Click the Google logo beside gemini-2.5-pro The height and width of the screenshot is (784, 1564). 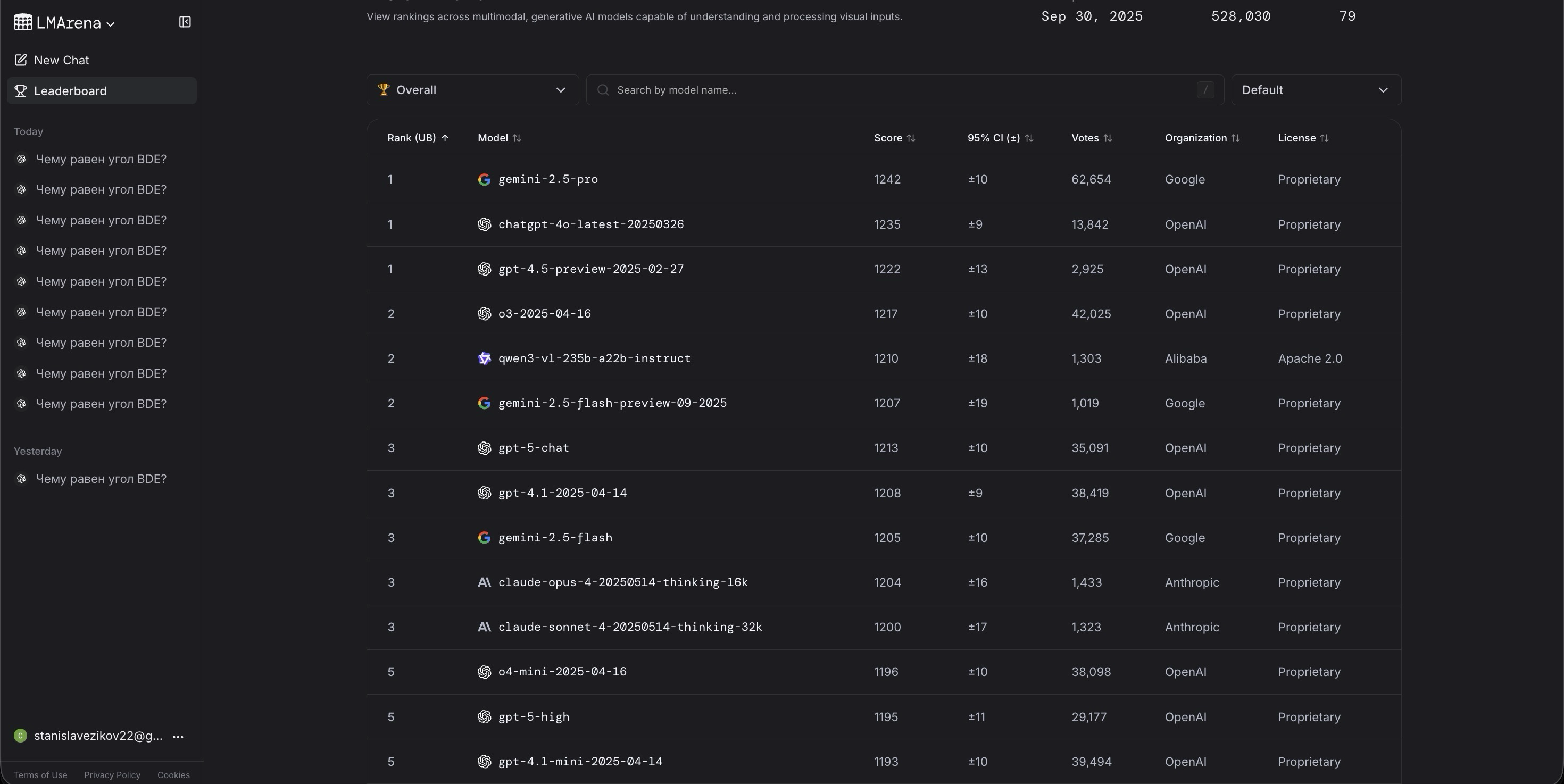tap(484, 180)
